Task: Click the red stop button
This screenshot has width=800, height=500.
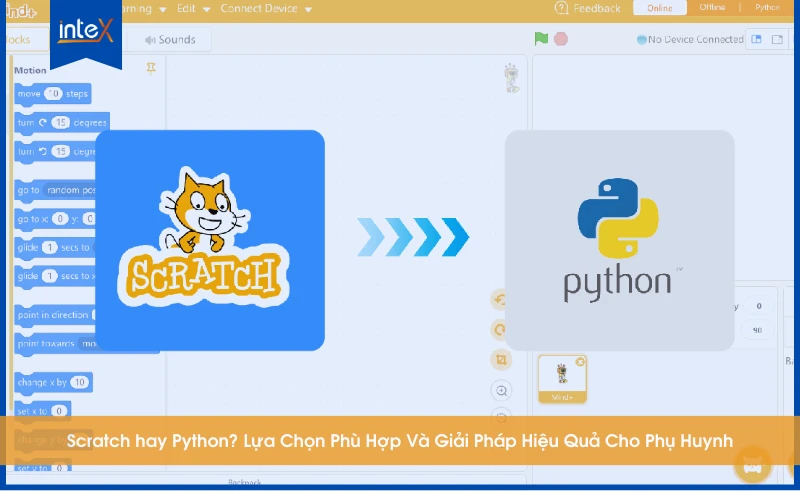Action: (561, 39)
